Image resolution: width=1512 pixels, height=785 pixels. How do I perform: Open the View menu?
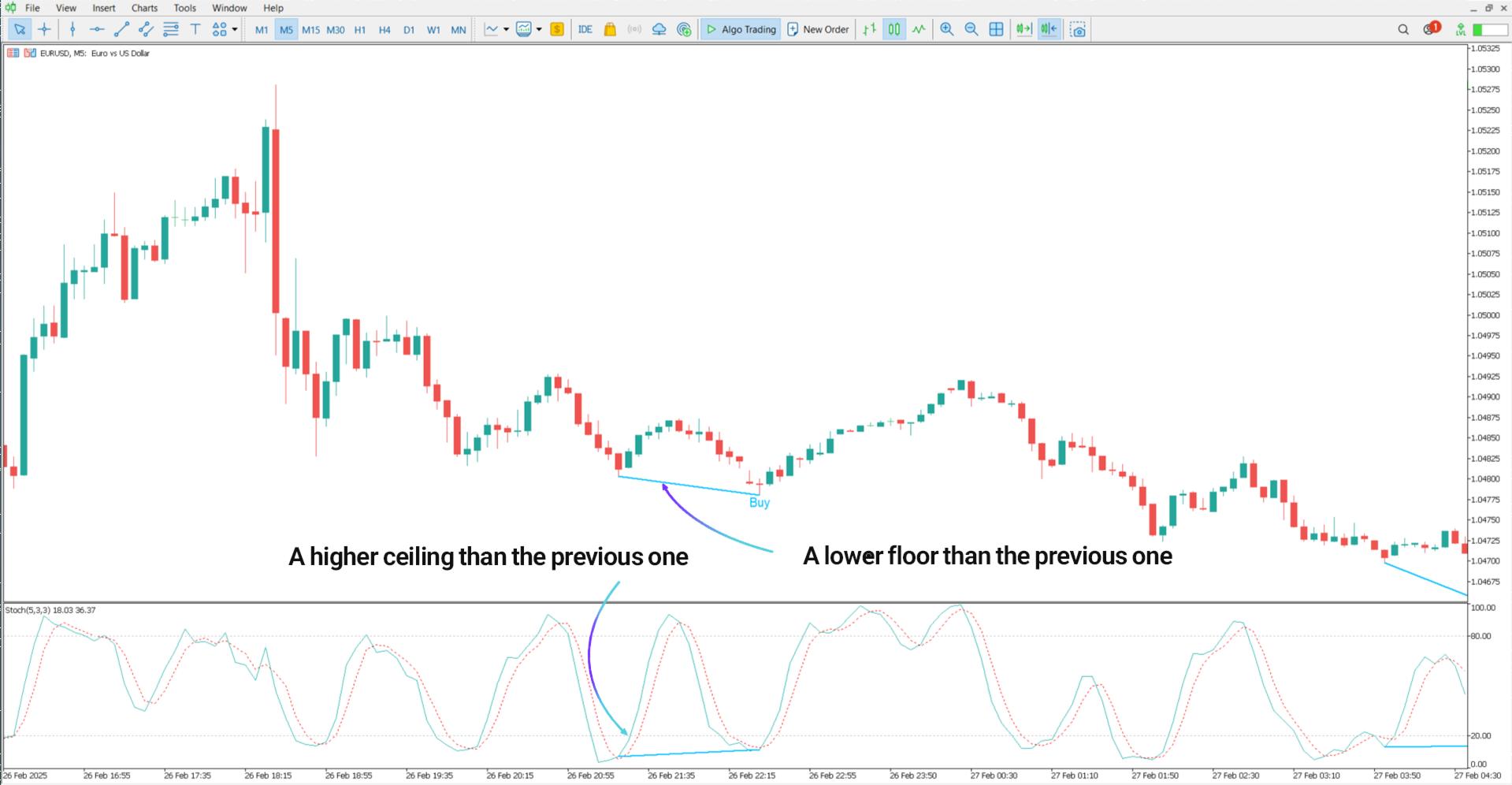coord(66,8)
